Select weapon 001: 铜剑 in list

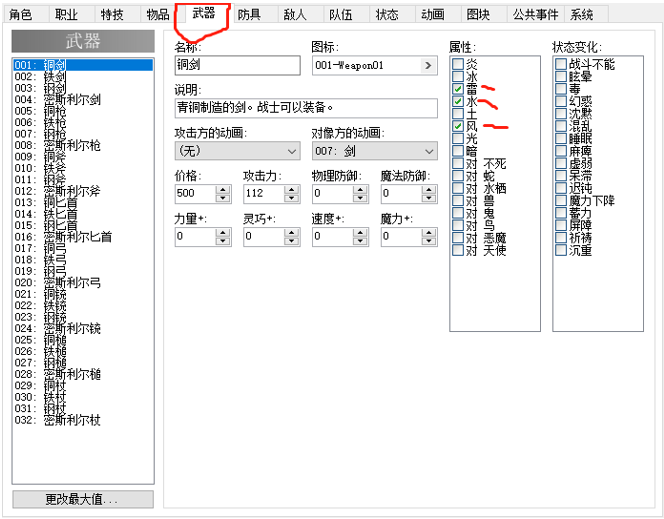(83, 65)
